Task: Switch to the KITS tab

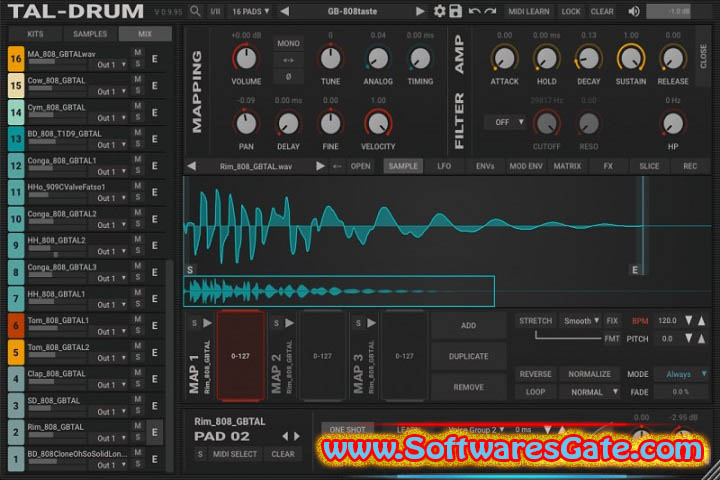Action: (35, 34)
